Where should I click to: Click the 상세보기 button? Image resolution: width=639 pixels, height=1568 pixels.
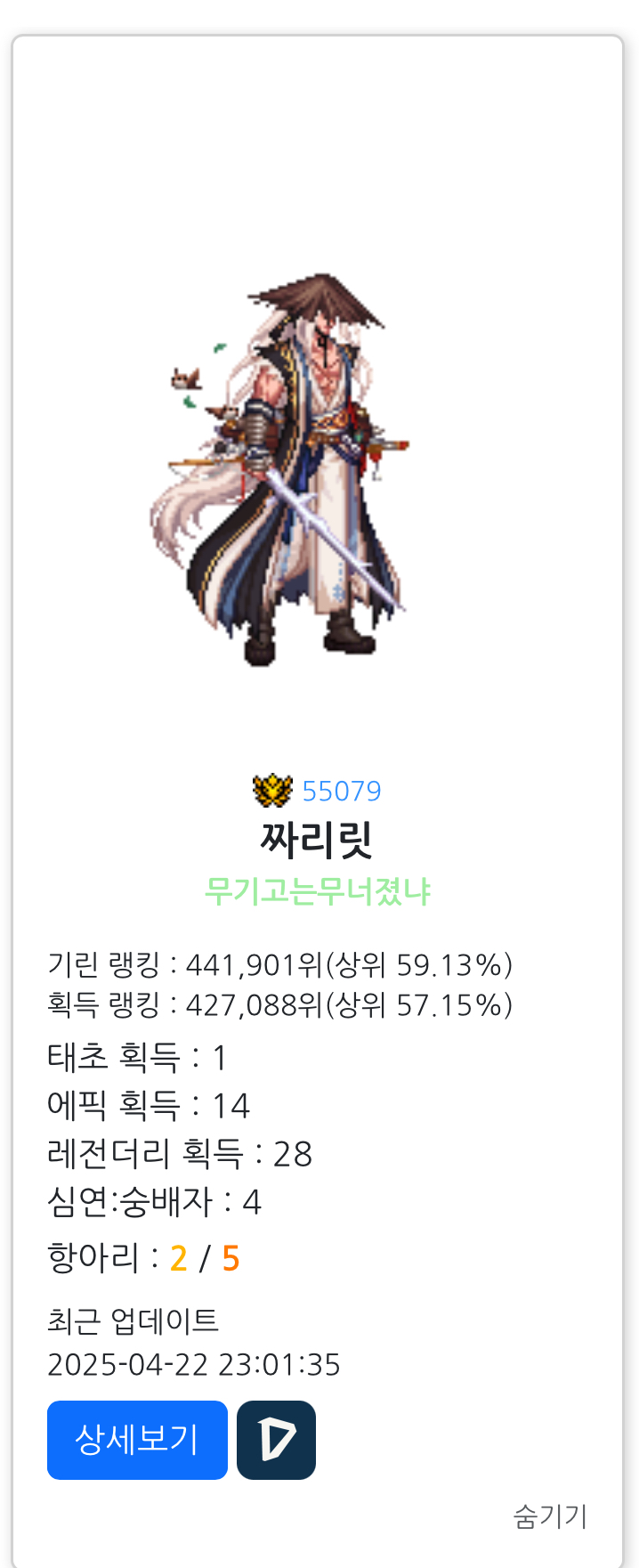[137, 1440]
